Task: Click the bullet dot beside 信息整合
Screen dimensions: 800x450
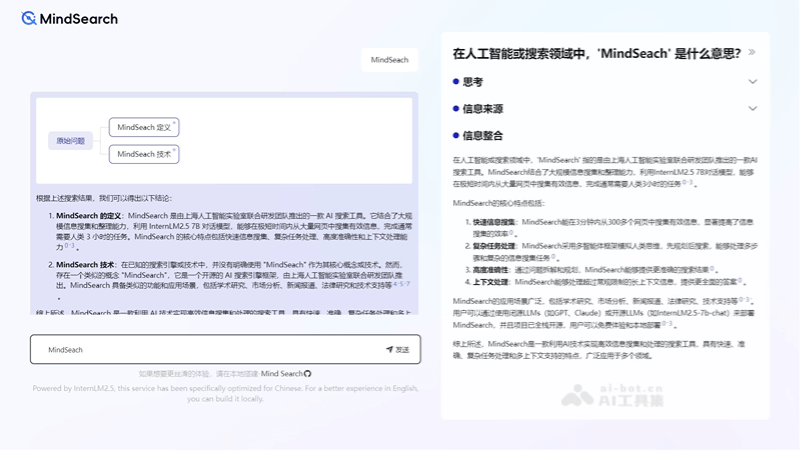Action: pos(456,135)
